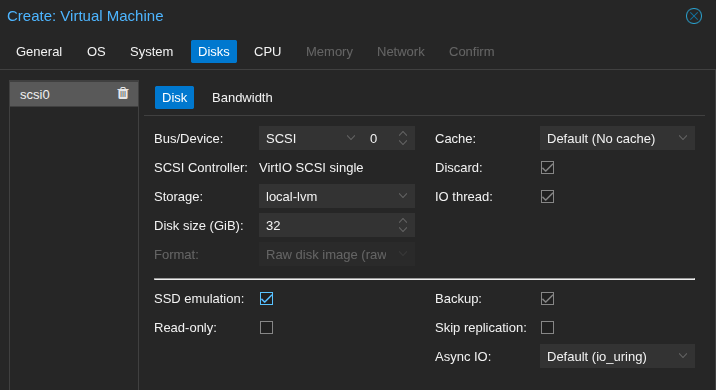Enable the Read-only checkbox
The height and width of the screenshot is (390, 716).
(x=266, y=327)
